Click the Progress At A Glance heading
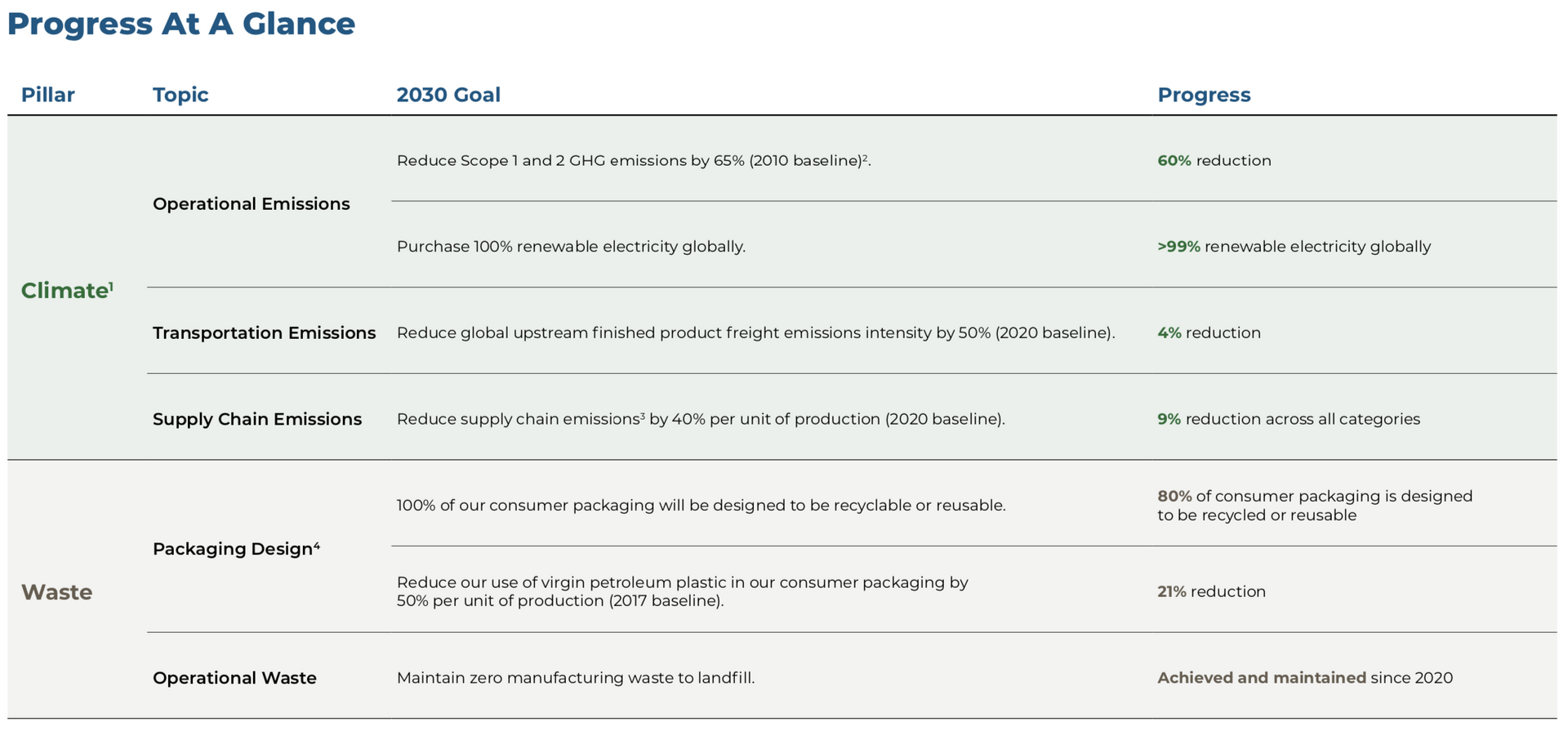This screenshot has height=731, width=1568. click(x=180, y=24)
